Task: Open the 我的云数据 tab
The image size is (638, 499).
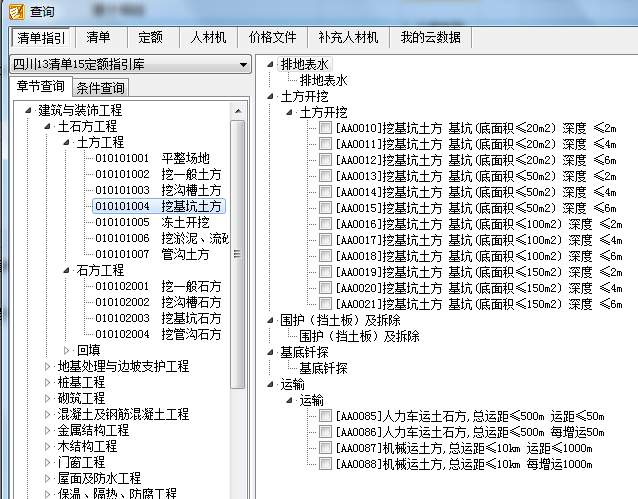Action: (430, 37)
